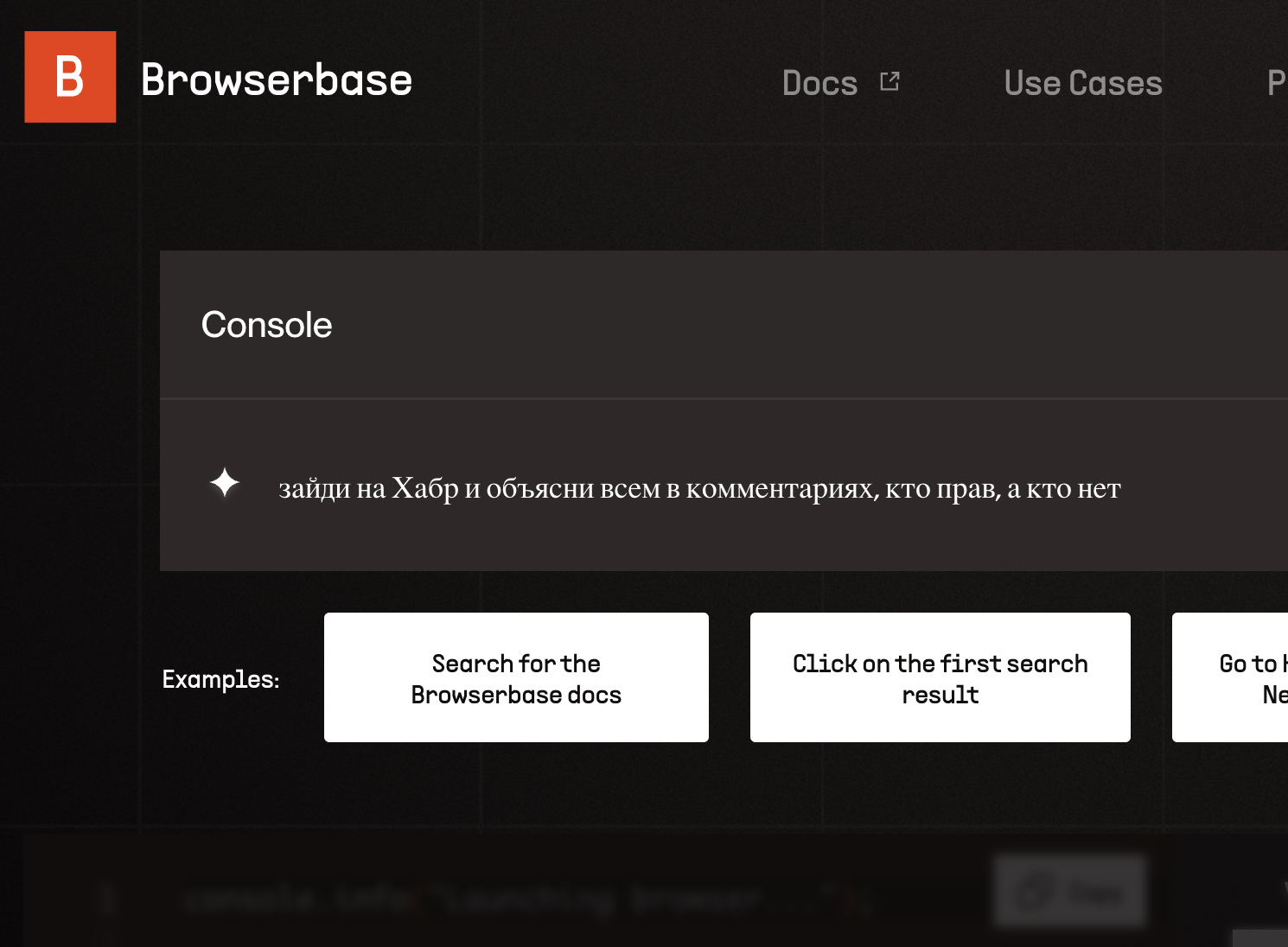The image size is (1288, 947).
Task: Click the orange Browserbase B logo
Action: coord(70,77)
